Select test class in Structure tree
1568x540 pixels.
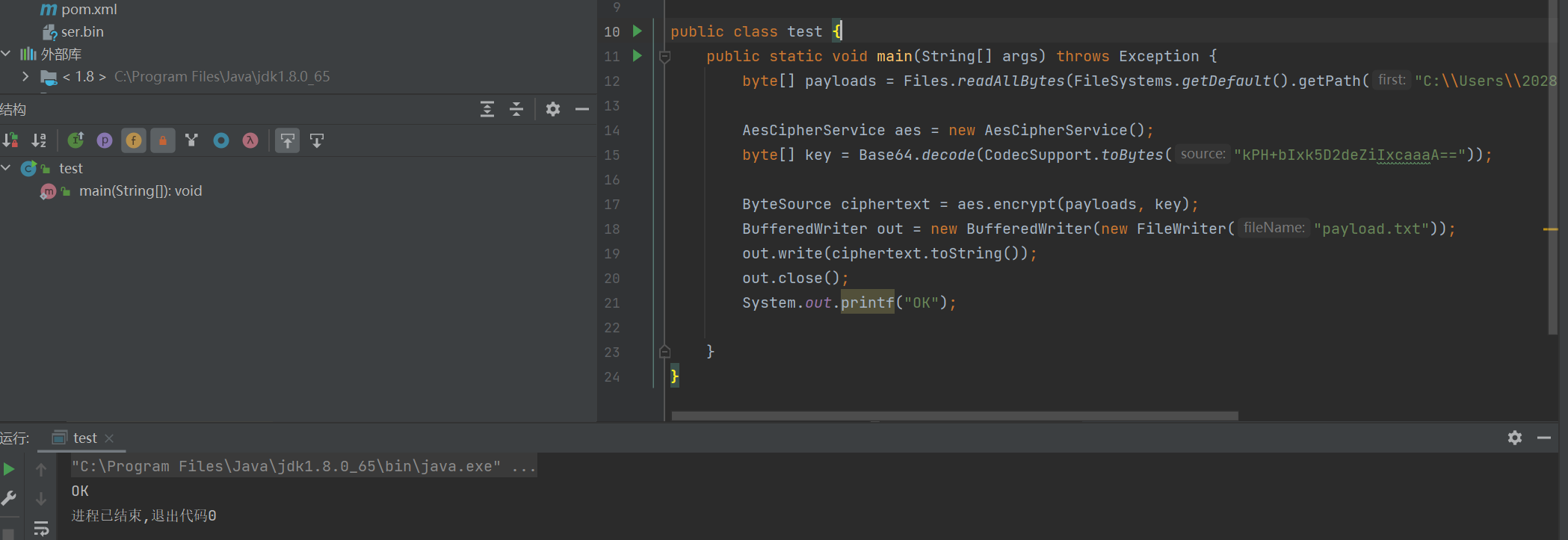tap(71, 169)
